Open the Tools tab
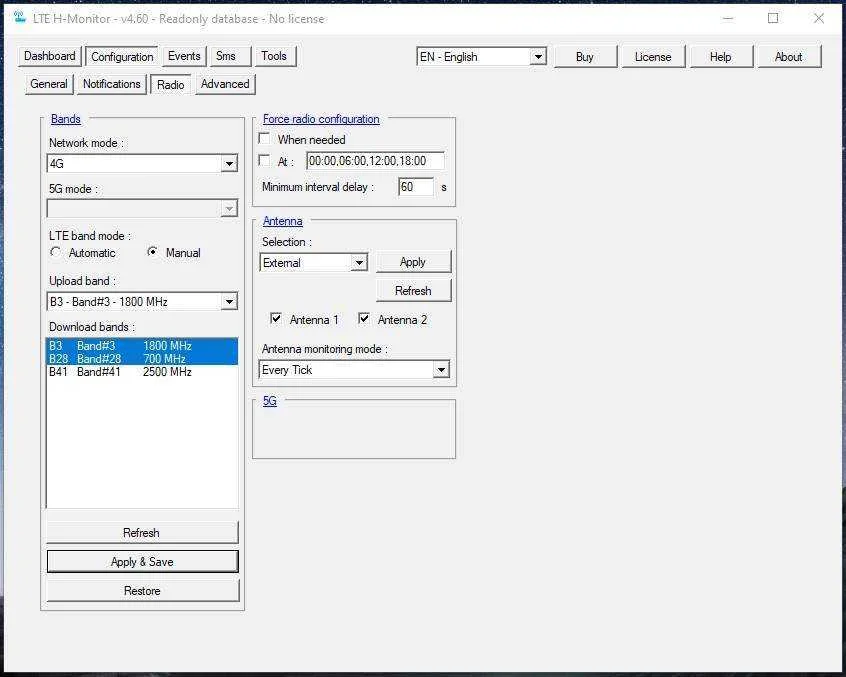 click(274, 56)
